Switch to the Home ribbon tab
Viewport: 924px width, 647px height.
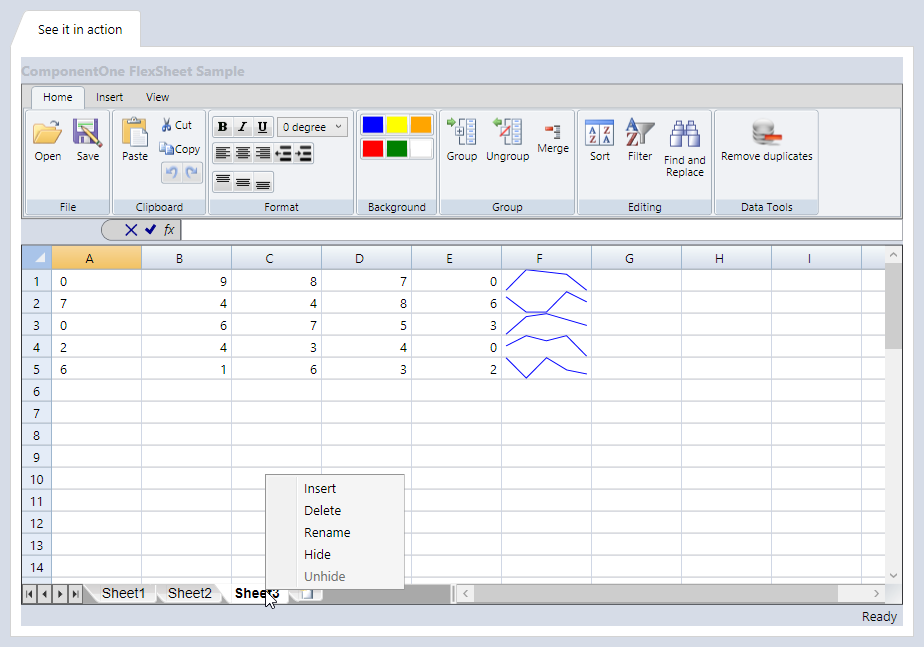tap(58, 97)
